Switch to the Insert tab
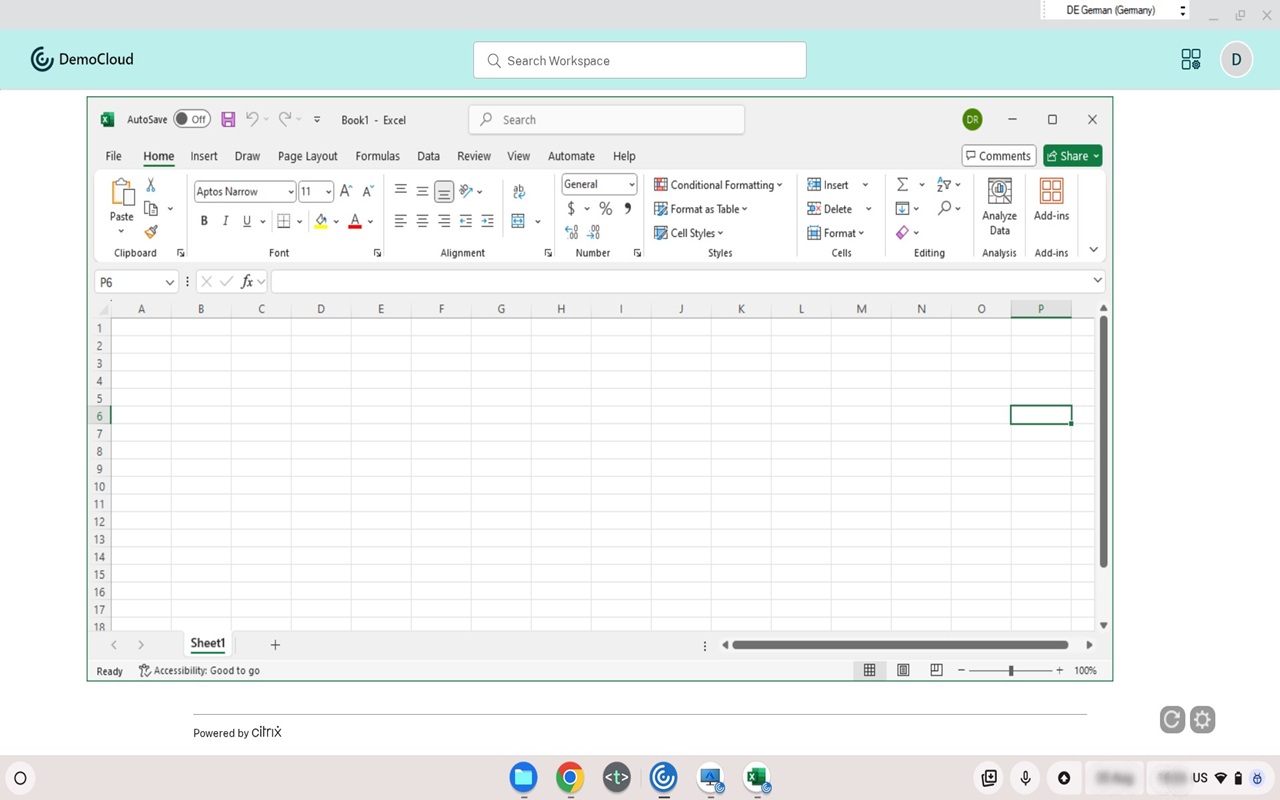The height and width of the screenshot is (800, 1280). (x=204, y=156)
